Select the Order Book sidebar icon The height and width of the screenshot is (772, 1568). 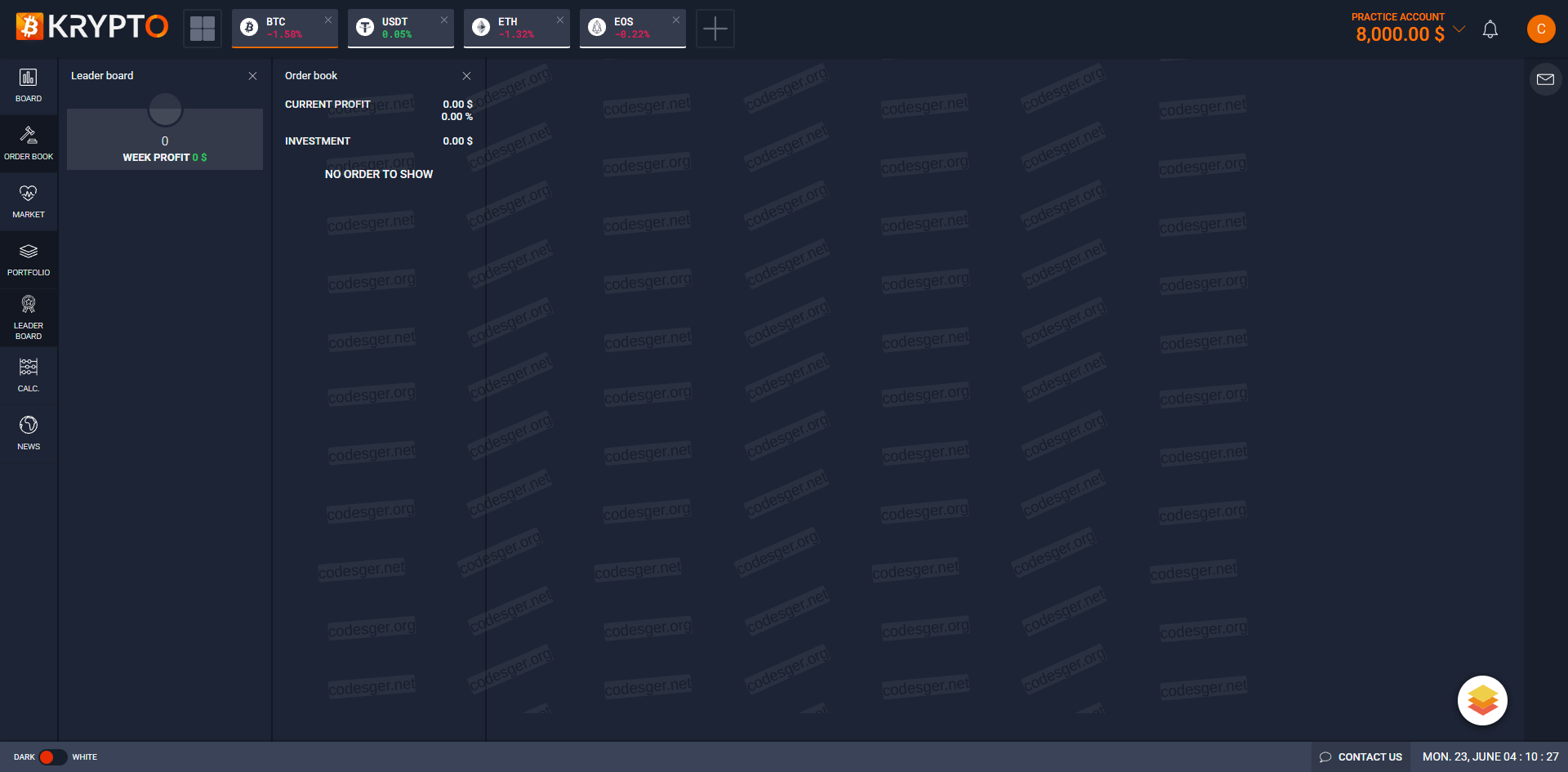pyautogui.click(x=29, y=144)
